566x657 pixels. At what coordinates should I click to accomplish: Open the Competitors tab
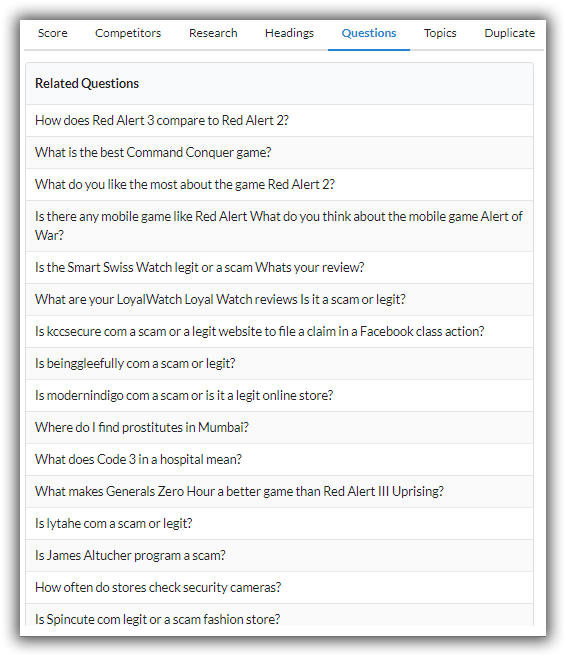[x=128, y=33]
